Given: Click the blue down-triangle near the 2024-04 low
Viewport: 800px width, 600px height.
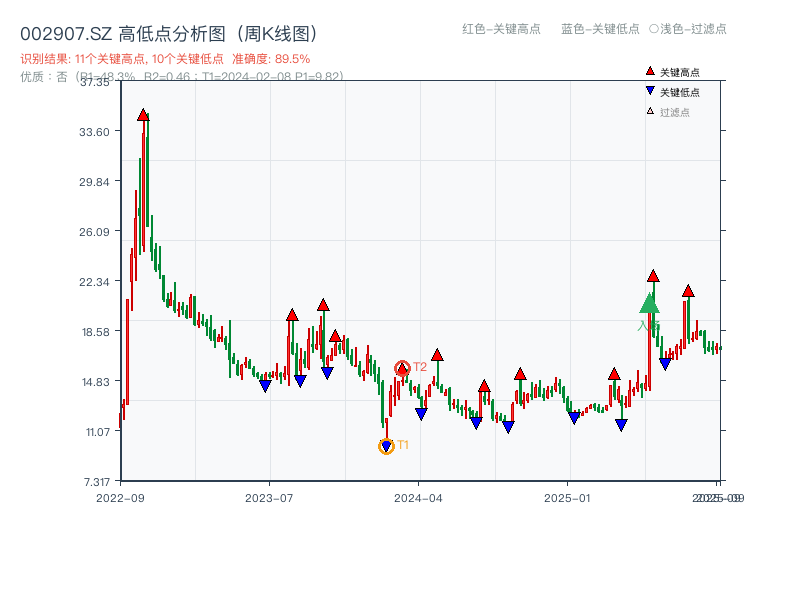Looking at the screenshot, I should pyautogui.click(x=421, y=412).
